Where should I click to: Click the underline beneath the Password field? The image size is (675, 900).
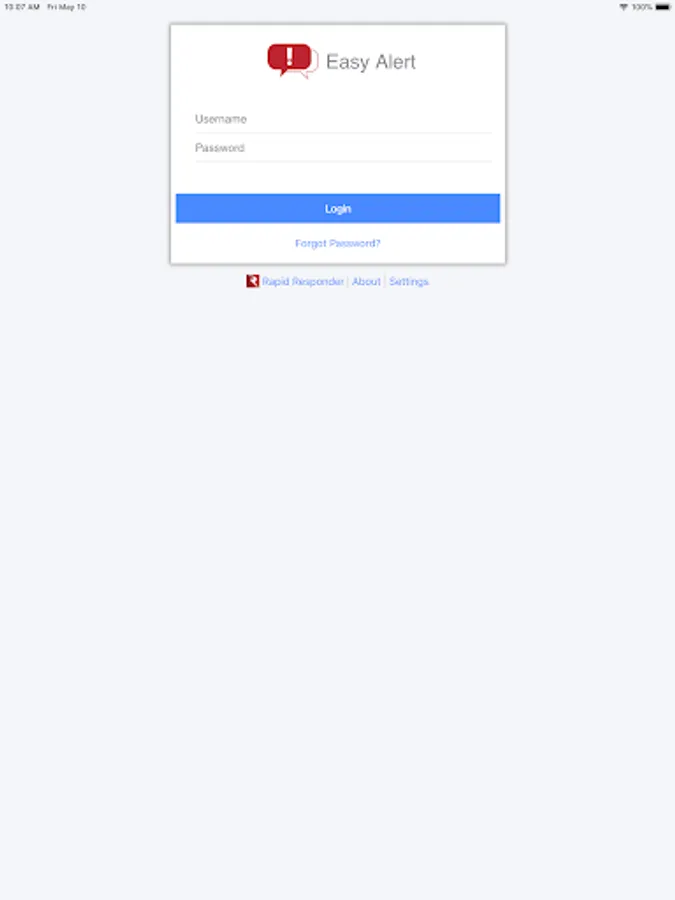pos(343,161)
